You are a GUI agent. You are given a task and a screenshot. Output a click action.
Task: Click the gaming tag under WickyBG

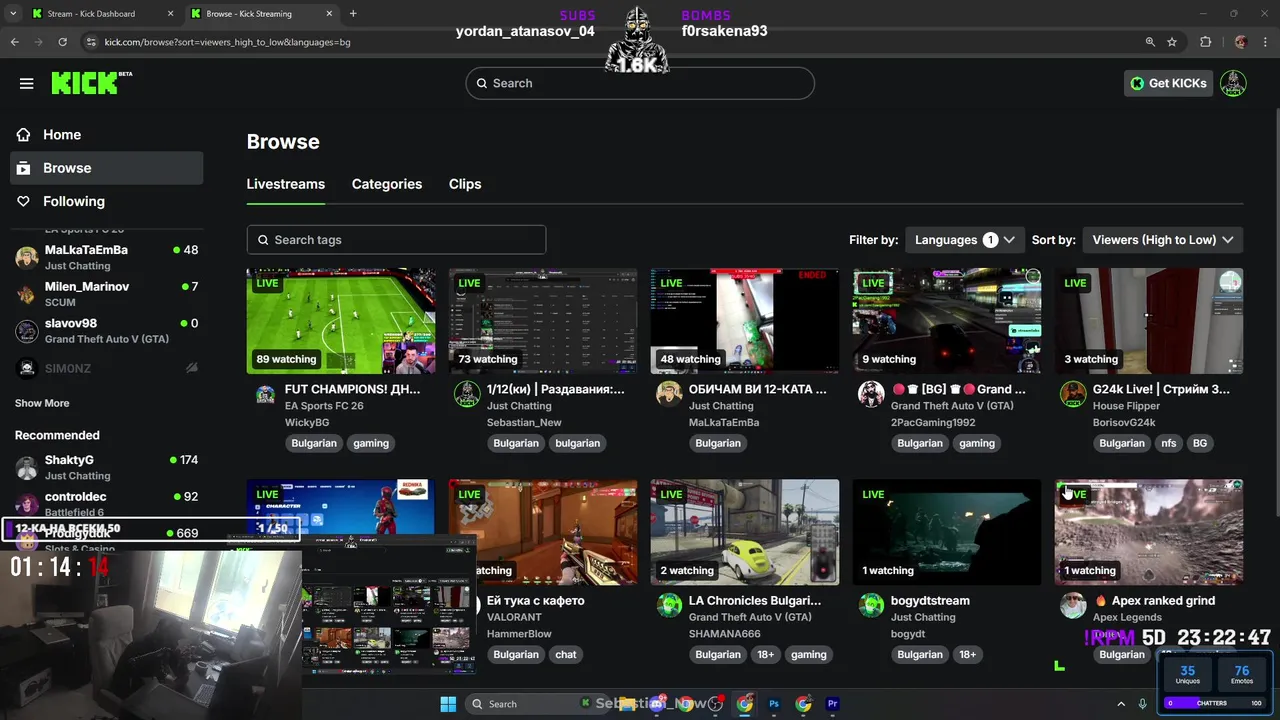[x=371, y=443]
